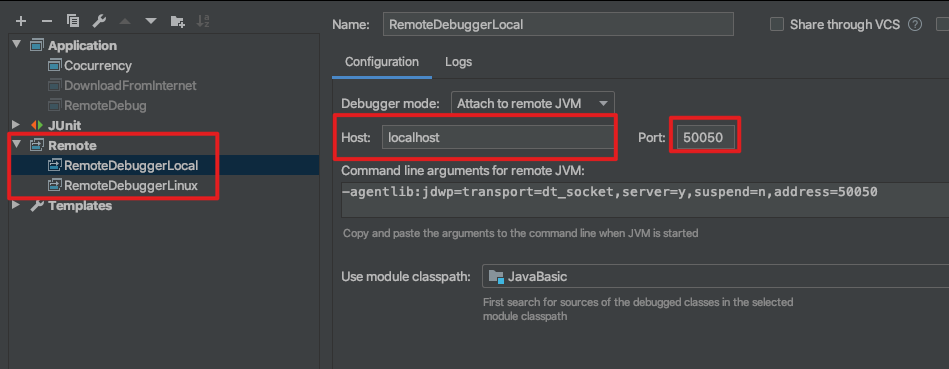Collapse the Application tree node
The width and height of the screenshot is (949, 369).
[17, 45]
